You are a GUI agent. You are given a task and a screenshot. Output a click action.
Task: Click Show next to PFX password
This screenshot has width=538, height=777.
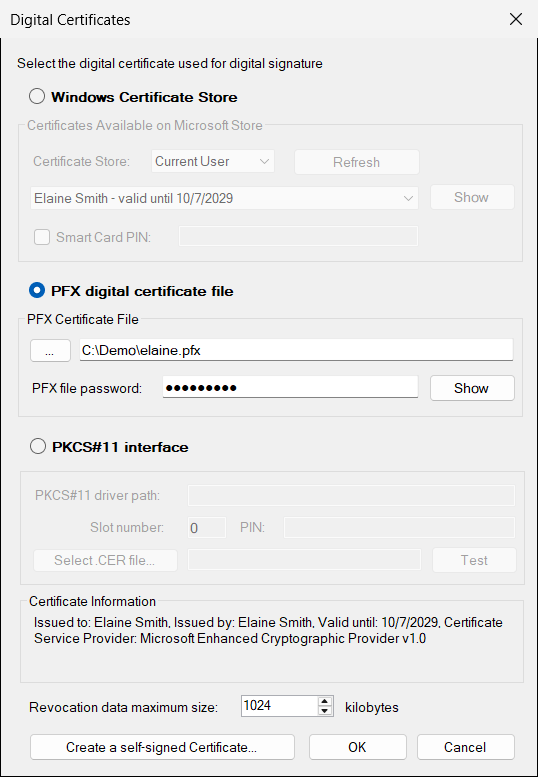point(472,388)
